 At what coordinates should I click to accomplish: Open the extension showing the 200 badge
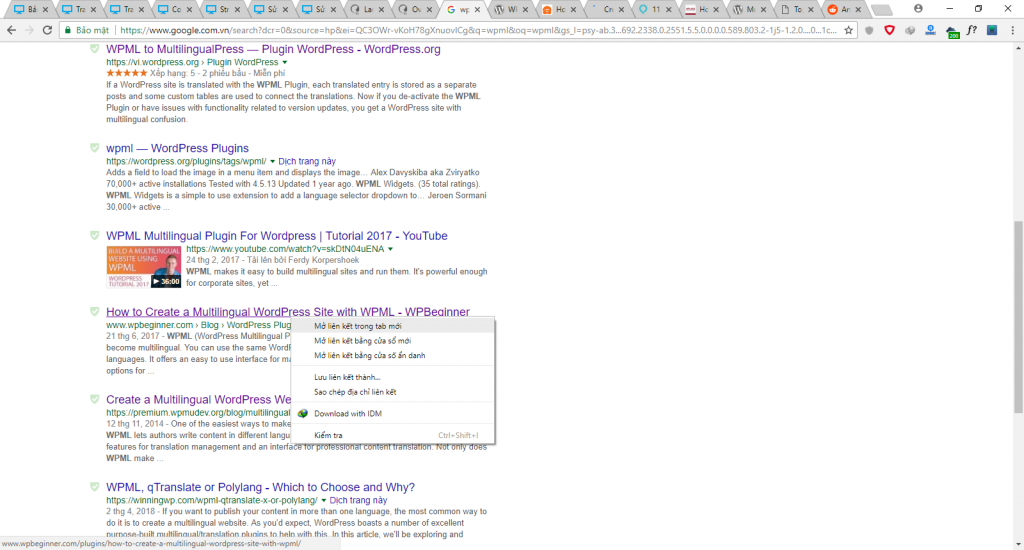(x=952, y=31)
